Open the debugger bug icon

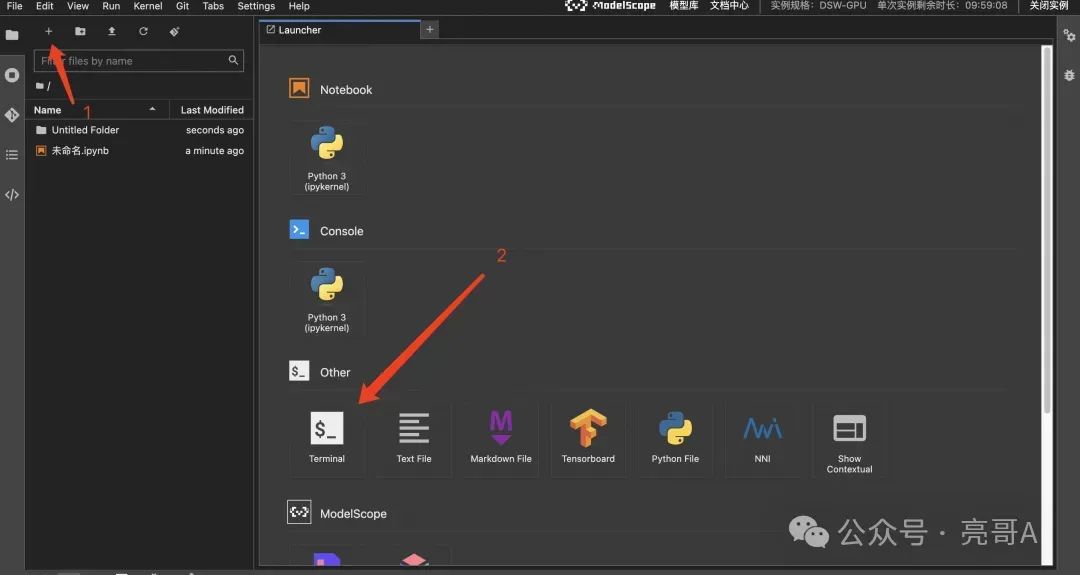[1069, 75]
